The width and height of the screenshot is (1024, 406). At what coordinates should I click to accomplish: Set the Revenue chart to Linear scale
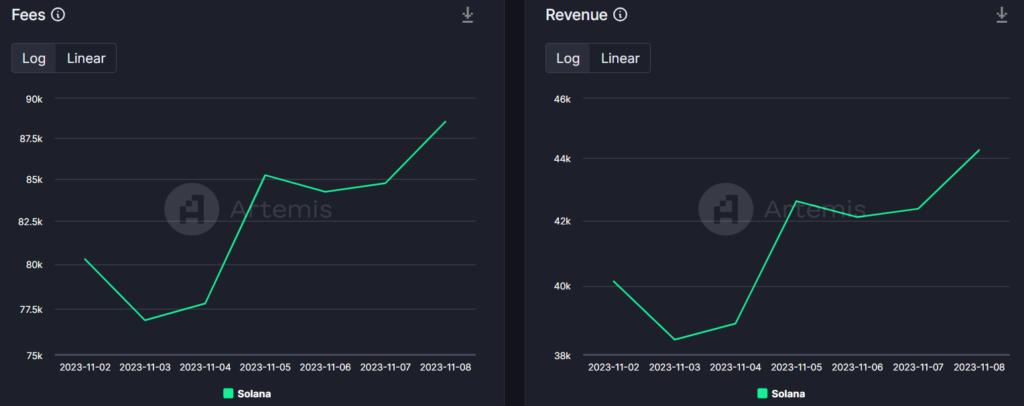(x=620, y=58)
